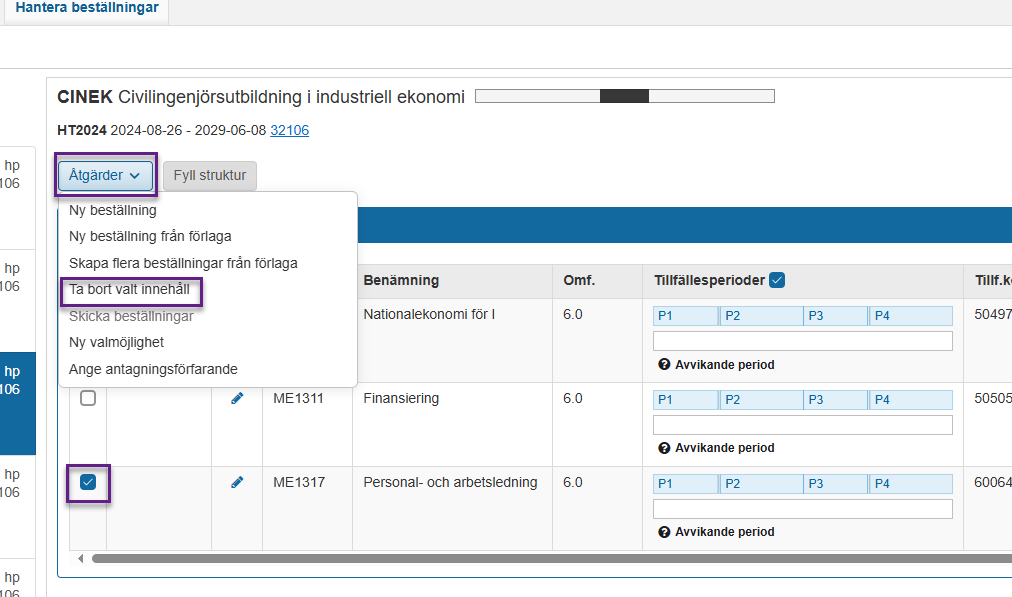Click help icon for Personal- och arbetsledning period

(664, 532)
